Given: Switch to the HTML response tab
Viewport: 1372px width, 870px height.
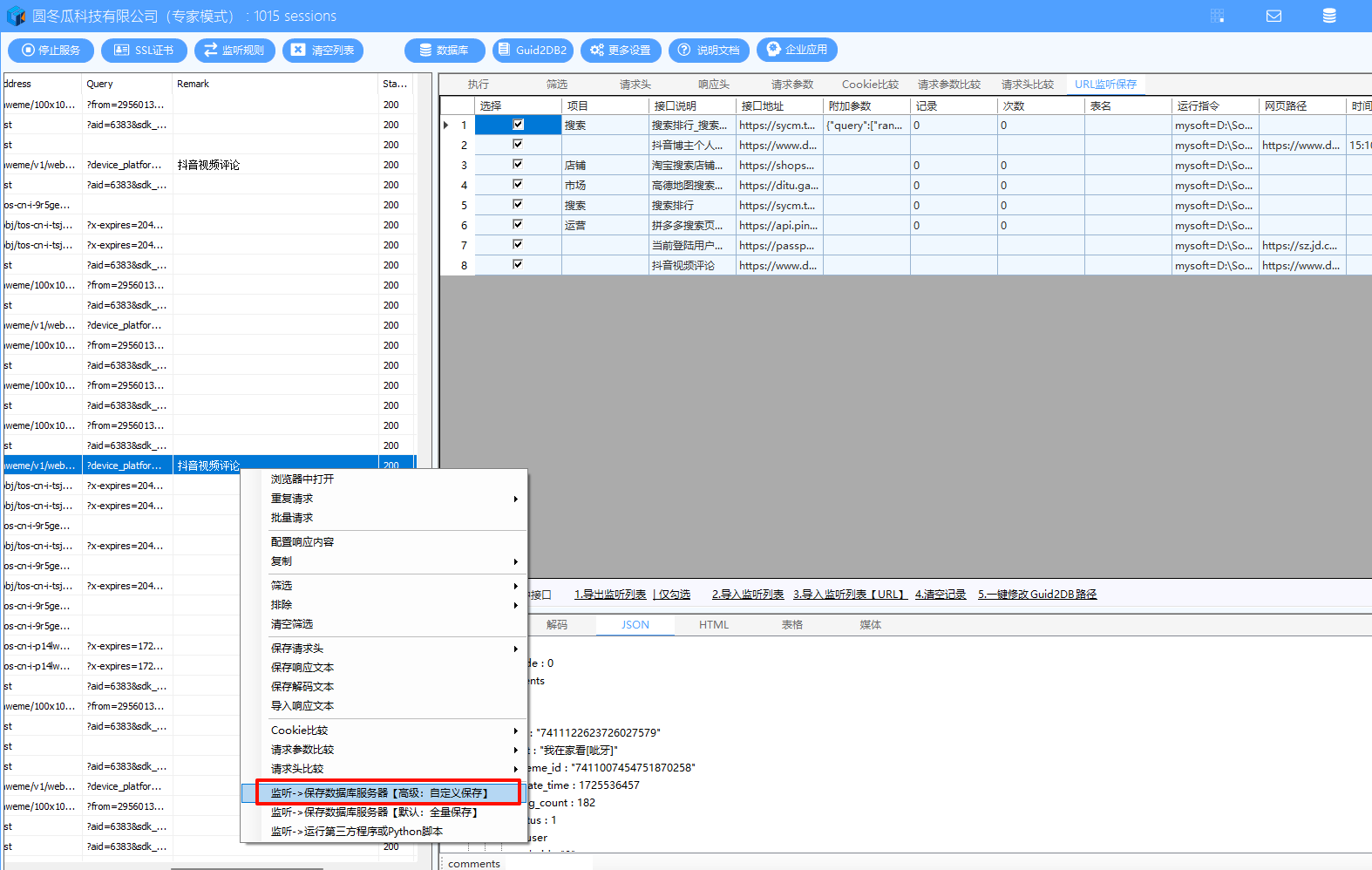Looking at the screenshot, I should pyautogui.click(x=713, y=625).
